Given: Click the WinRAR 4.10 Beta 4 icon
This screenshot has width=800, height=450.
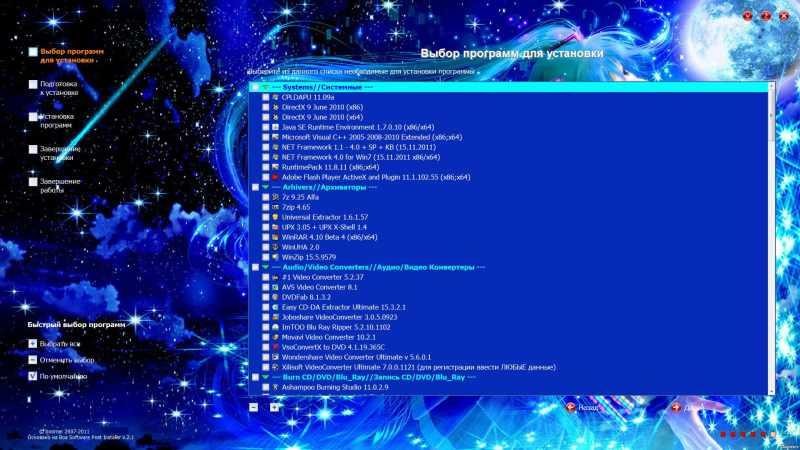Looking at the screenshot, I should coord(276,237).
